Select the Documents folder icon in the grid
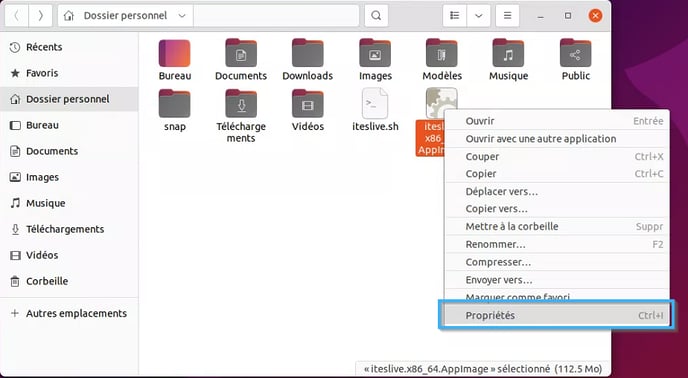Image resolution: width=688 pixels, height=378 pixels. click(x=241, y=53)
